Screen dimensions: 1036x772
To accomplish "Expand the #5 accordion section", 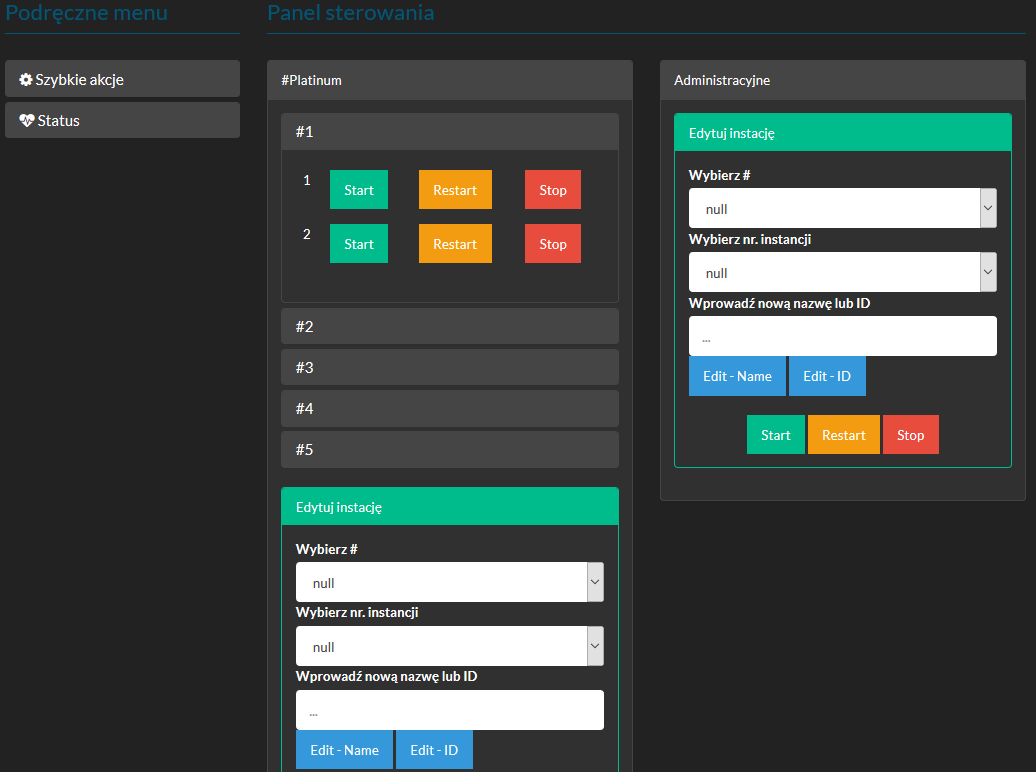I will tap(450, 450).
